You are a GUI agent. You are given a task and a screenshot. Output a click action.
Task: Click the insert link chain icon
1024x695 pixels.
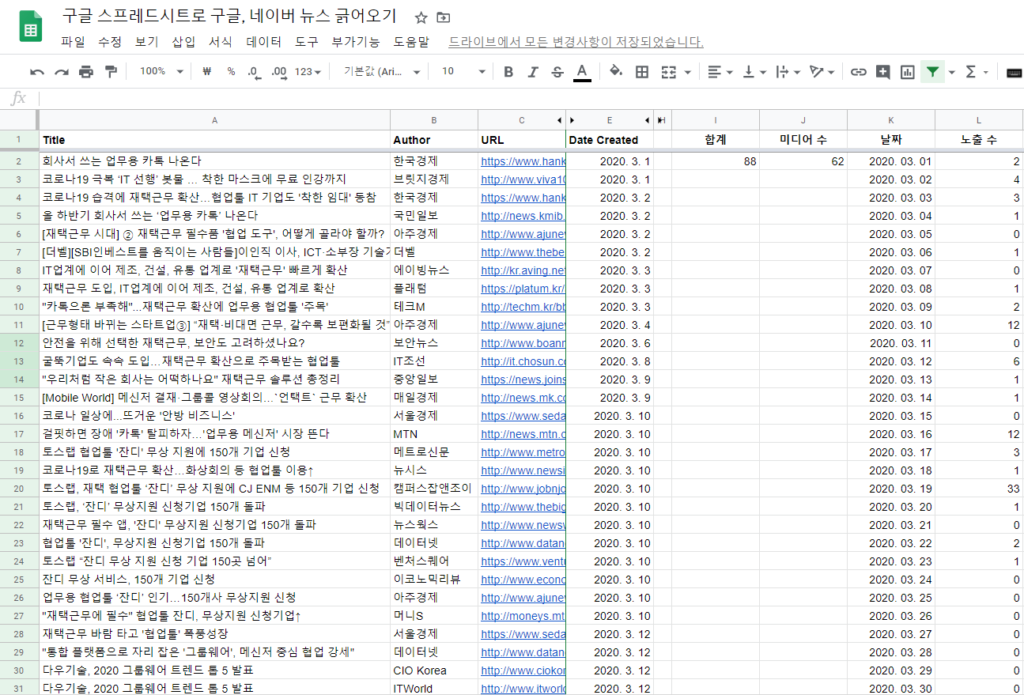point(858,72)
